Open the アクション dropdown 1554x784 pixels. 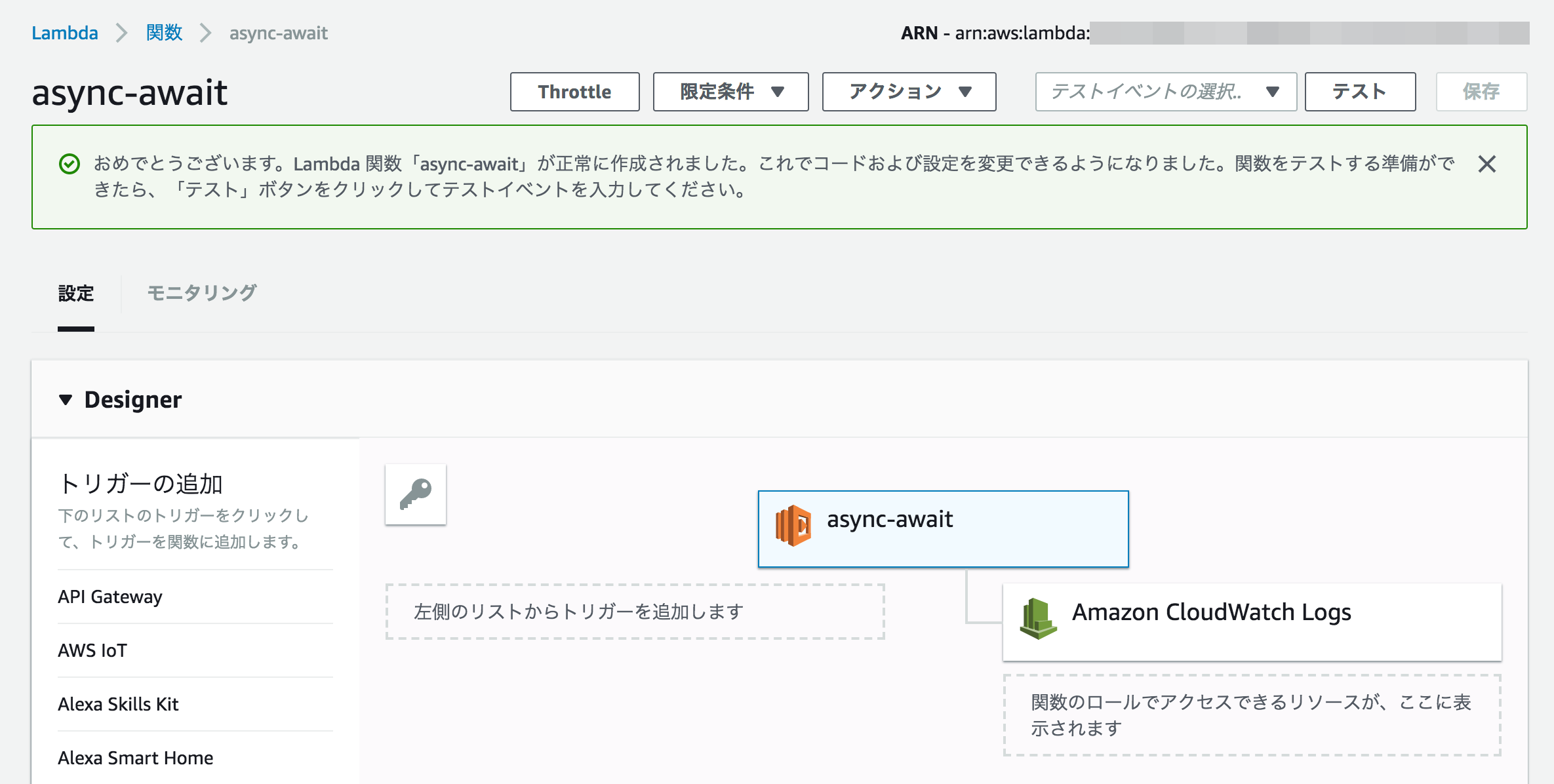point(907,92)
